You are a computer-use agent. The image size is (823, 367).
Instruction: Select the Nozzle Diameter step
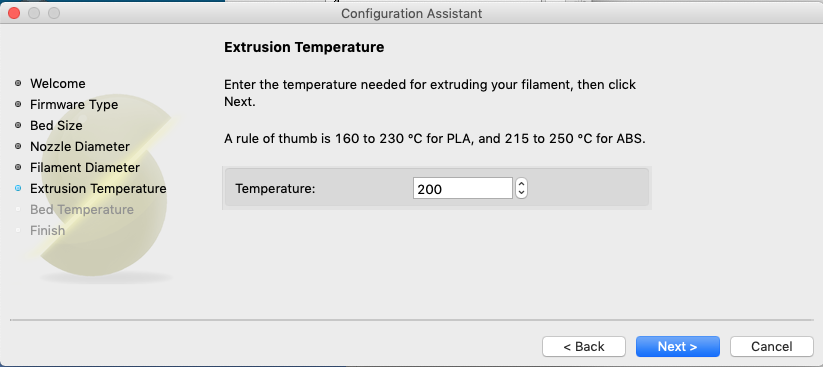tap(80, 146)
